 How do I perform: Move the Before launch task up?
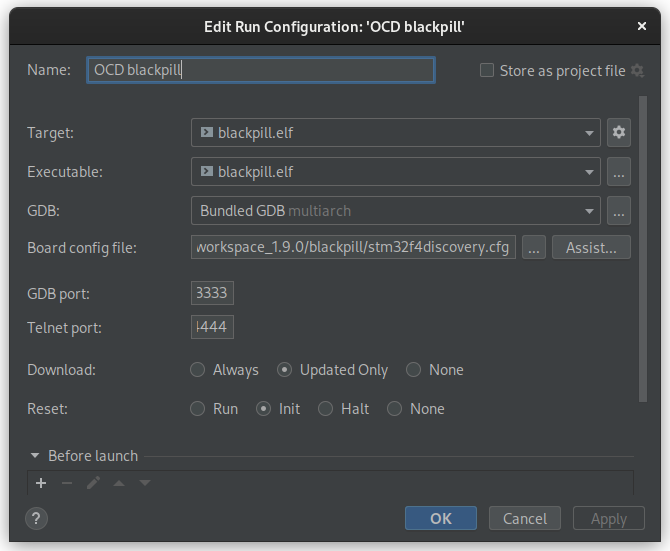(x=119, y=483)
